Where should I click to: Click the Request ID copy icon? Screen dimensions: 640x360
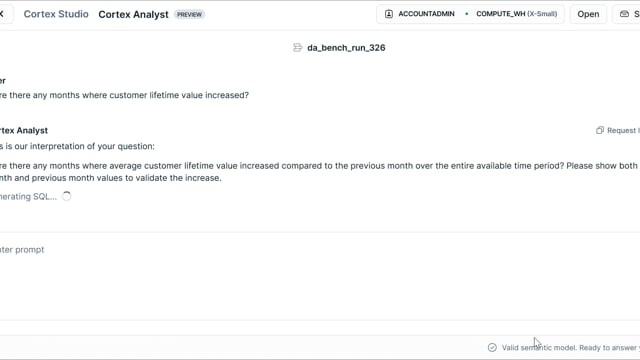pos(600,131)
